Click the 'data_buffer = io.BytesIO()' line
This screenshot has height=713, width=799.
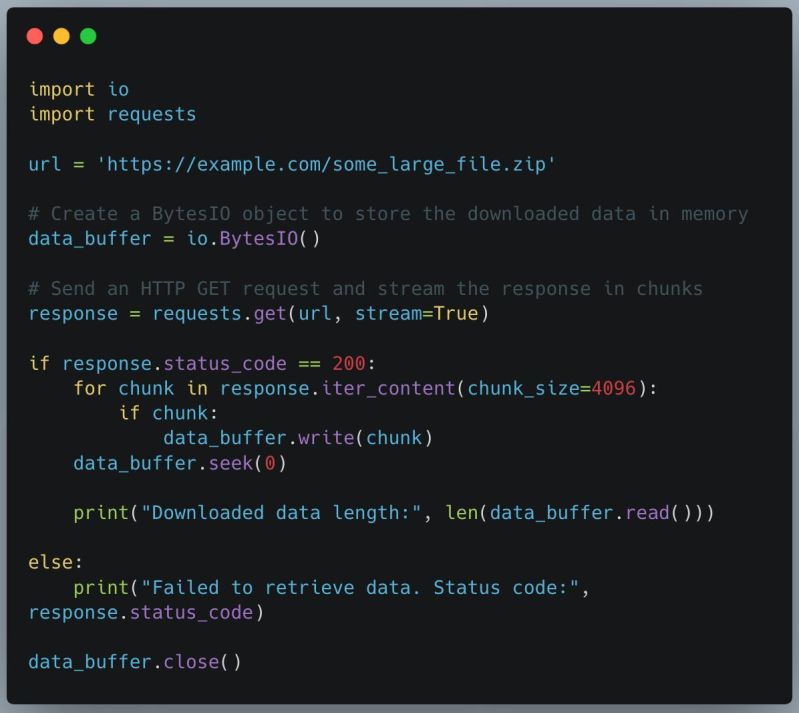pos(174,239)
